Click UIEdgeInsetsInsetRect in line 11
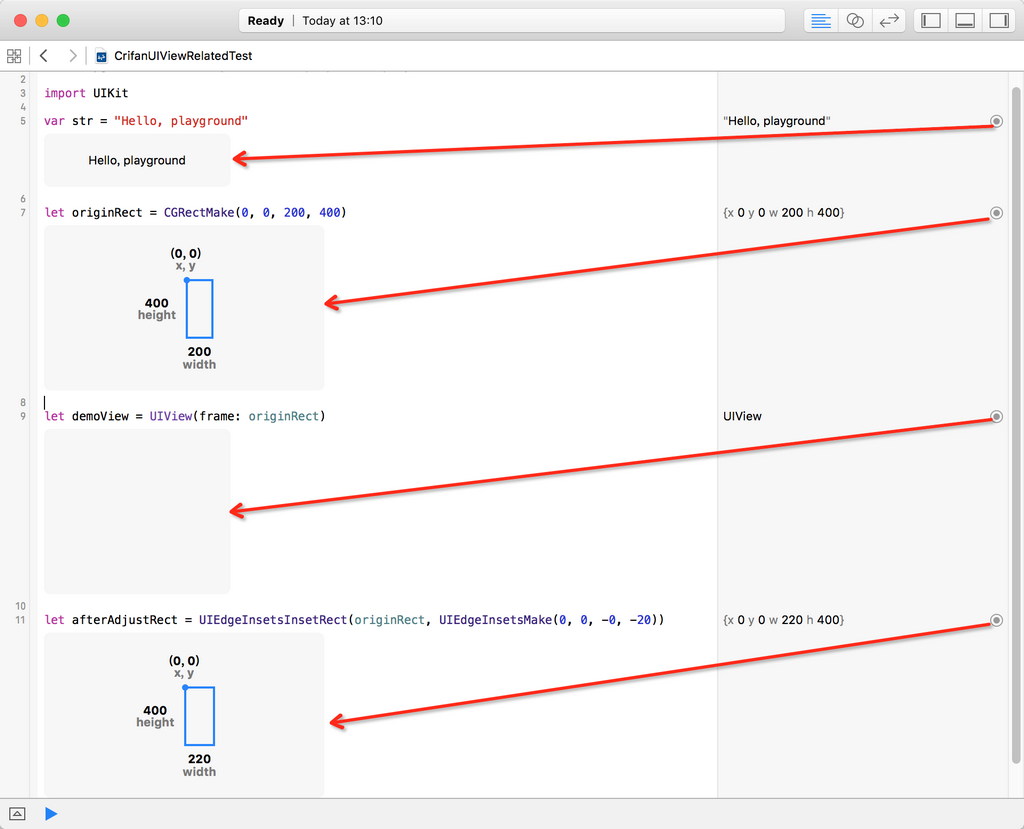Screen dimensions: 1024x829 click(x=273, y=620)
